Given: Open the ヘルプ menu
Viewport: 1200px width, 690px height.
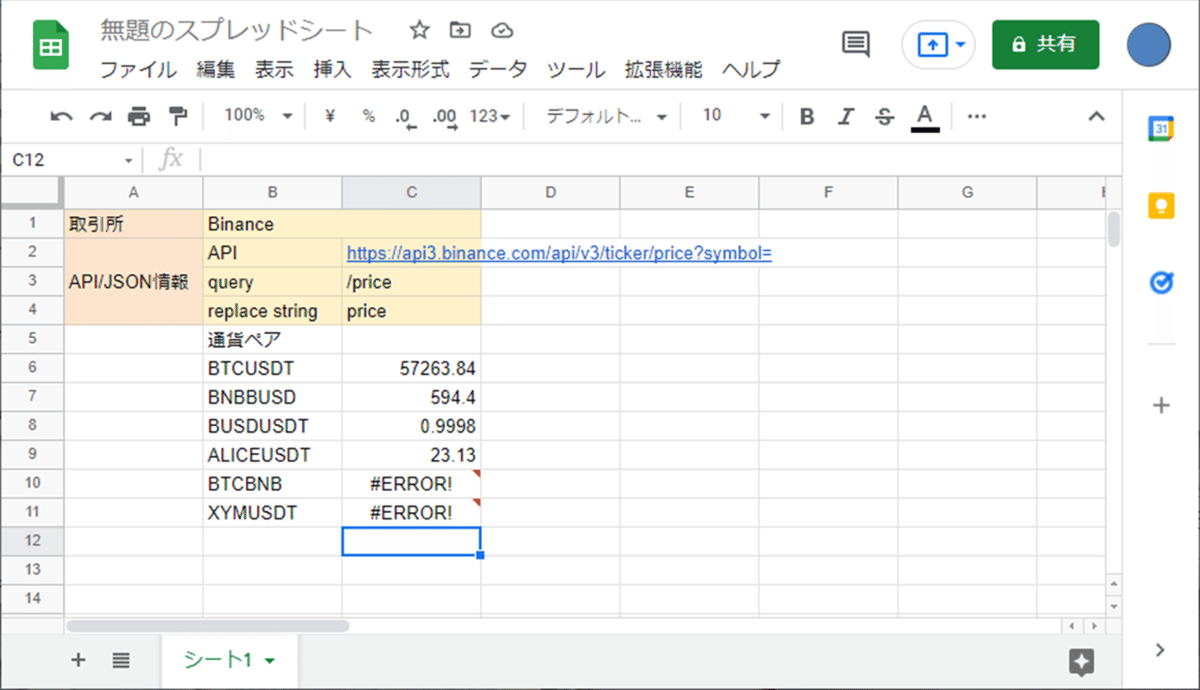Looking at the screenshot, I should (751, 70).
